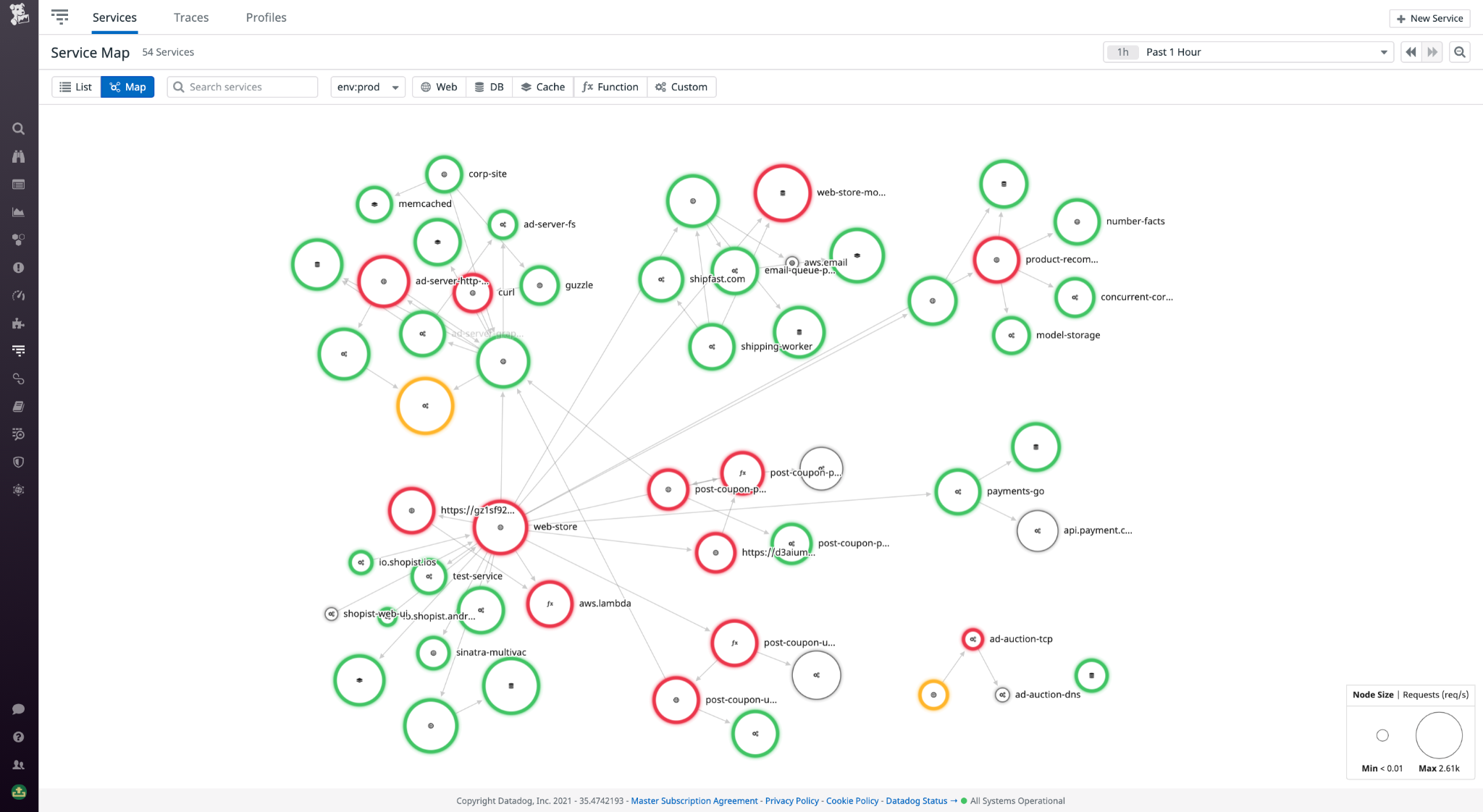Open the Dashboards graph icon in sidebar
The image size is (1483, 812).
pos(19,212)
